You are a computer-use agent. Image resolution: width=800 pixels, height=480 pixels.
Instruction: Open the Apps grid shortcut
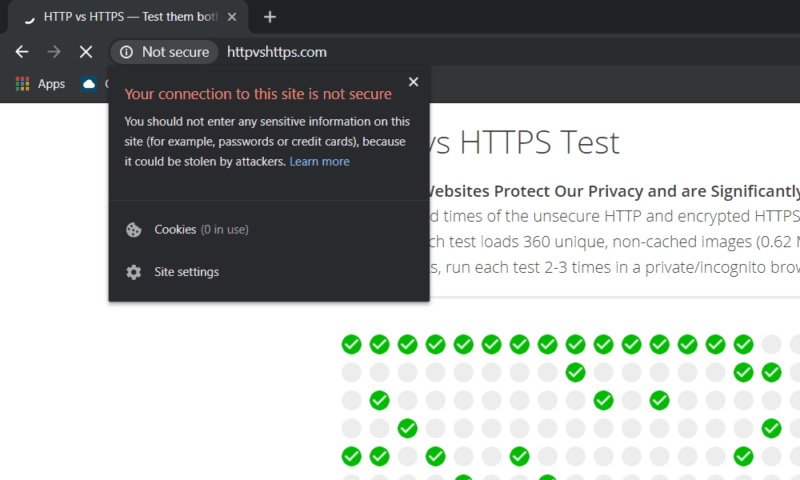pyautogui.click(x=40, y=84)
